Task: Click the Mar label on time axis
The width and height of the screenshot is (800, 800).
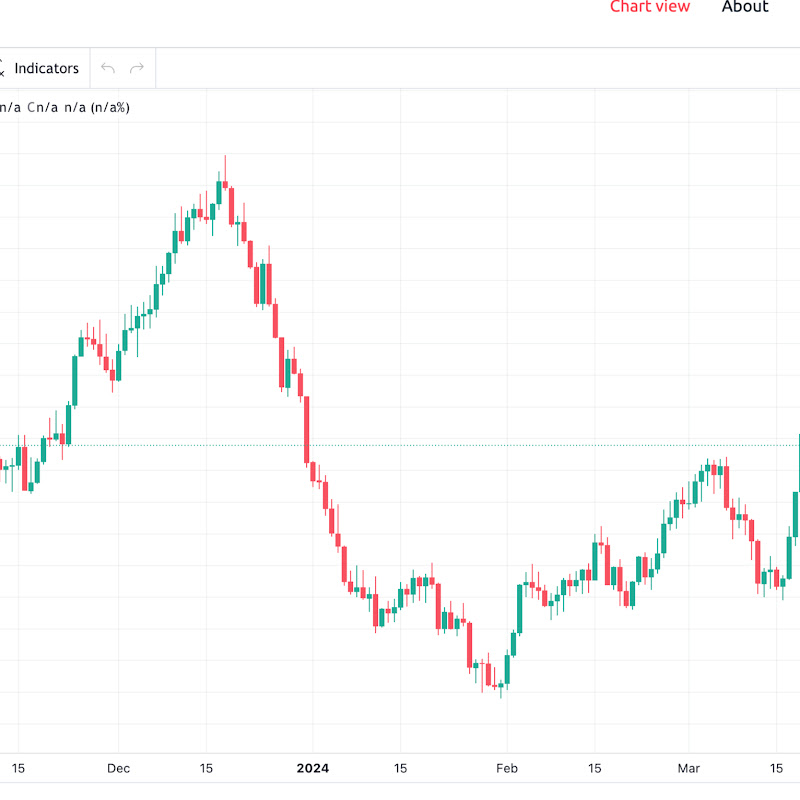Action: click(687, 768)
